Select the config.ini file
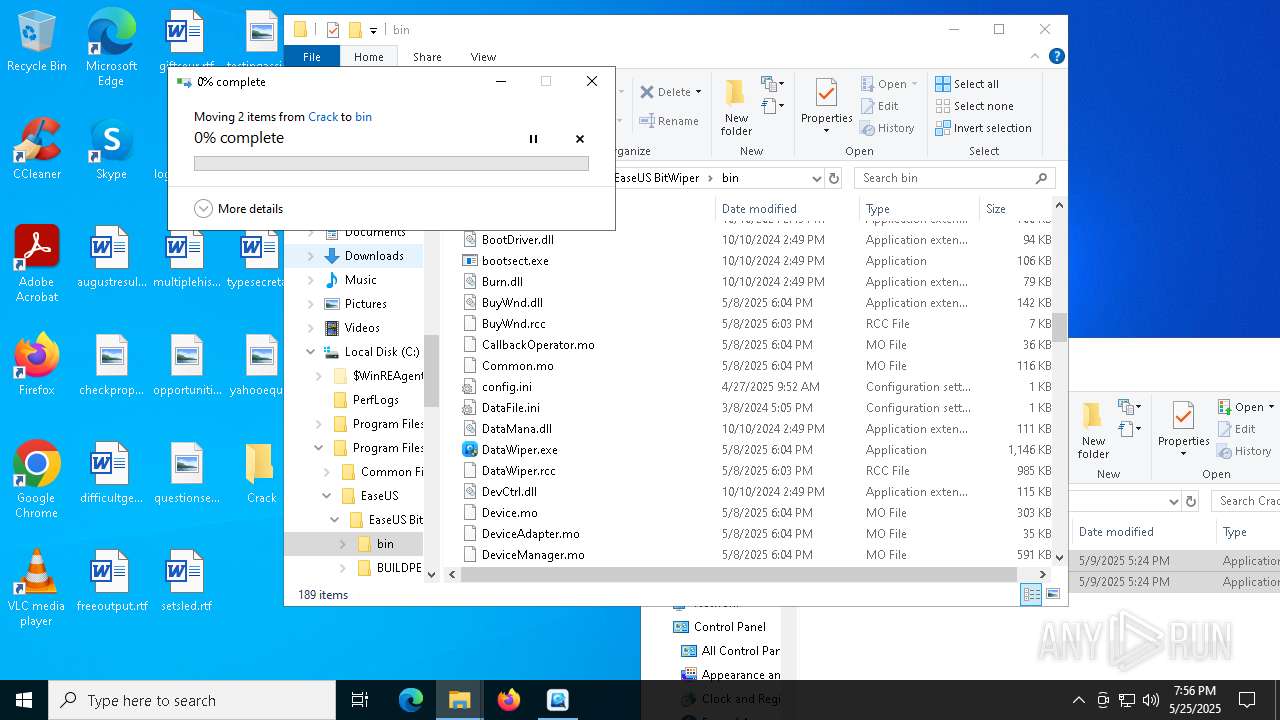Viewport: 1280px width, 720px height. coord(506,387)
